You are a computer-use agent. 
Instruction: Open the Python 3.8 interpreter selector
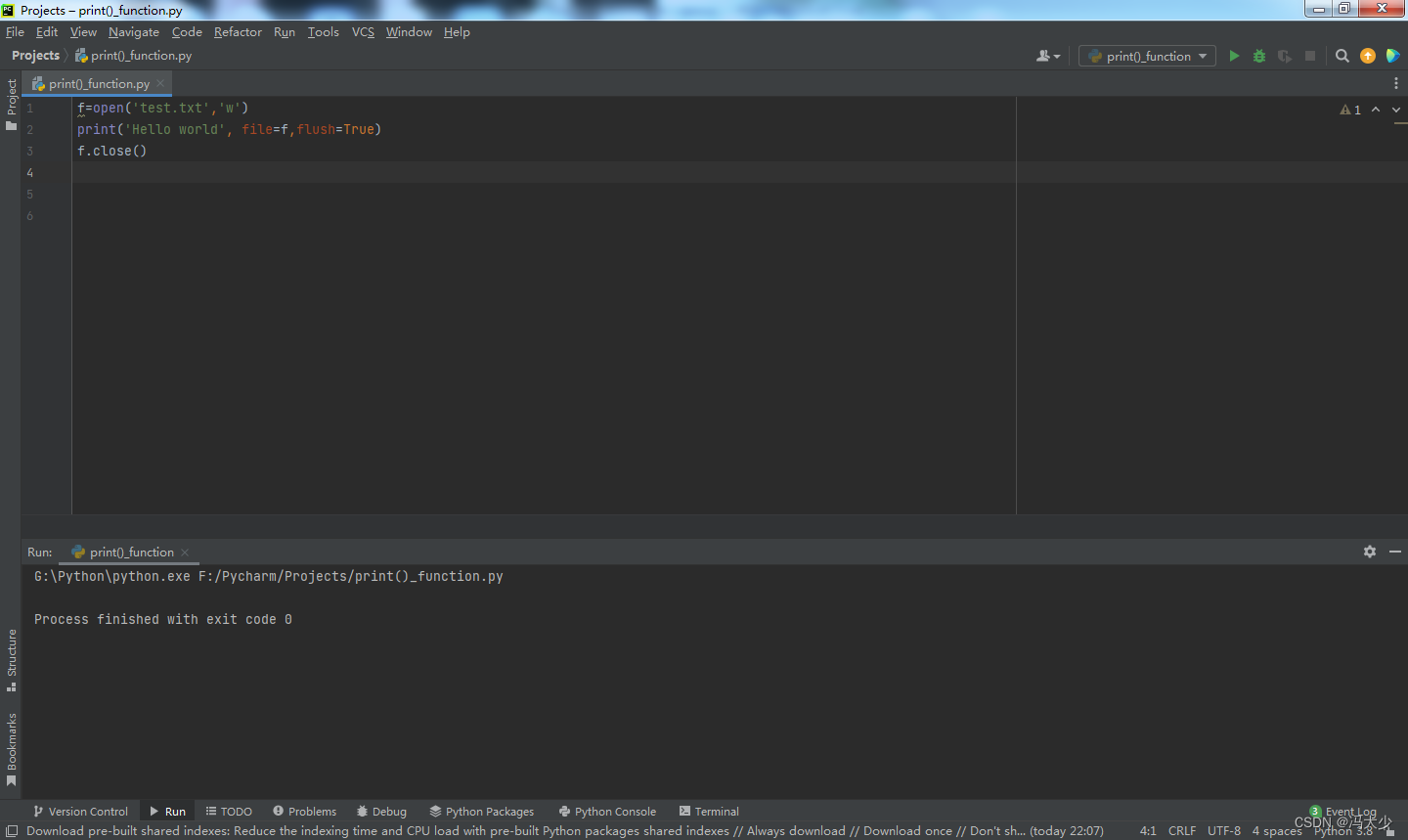(x=1343, y=832)
